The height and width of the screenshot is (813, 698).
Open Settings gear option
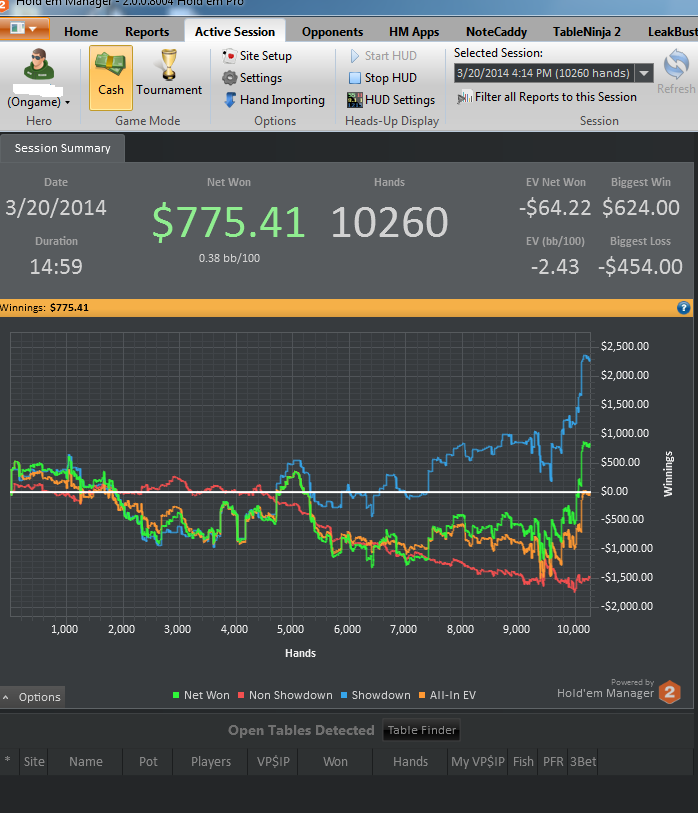click(253, 78)
